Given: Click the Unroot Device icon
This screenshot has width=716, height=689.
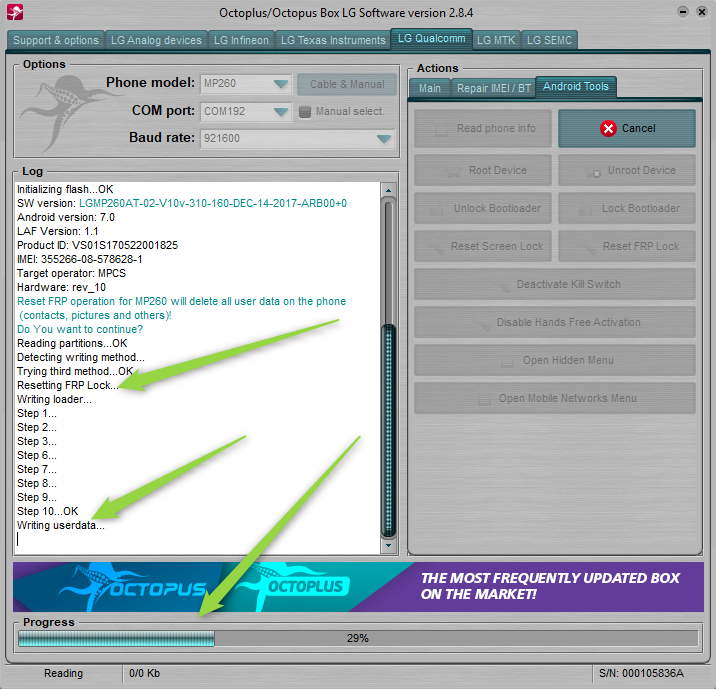Looking at the screenshot, I should point(593,172).
